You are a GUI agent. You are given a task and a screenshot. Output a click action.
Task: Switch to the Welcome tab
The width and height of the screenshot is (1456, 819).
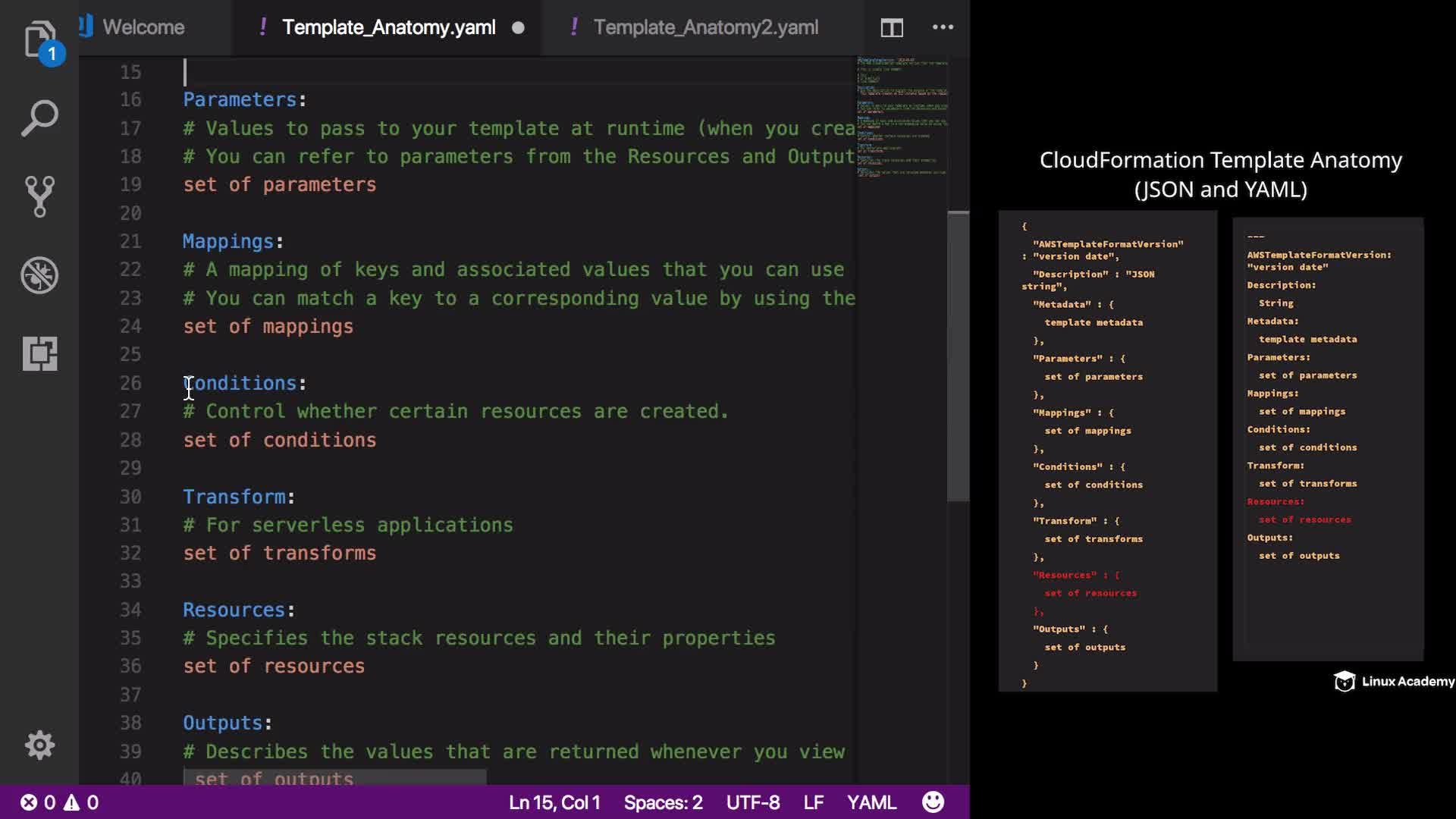pos(143,27)
